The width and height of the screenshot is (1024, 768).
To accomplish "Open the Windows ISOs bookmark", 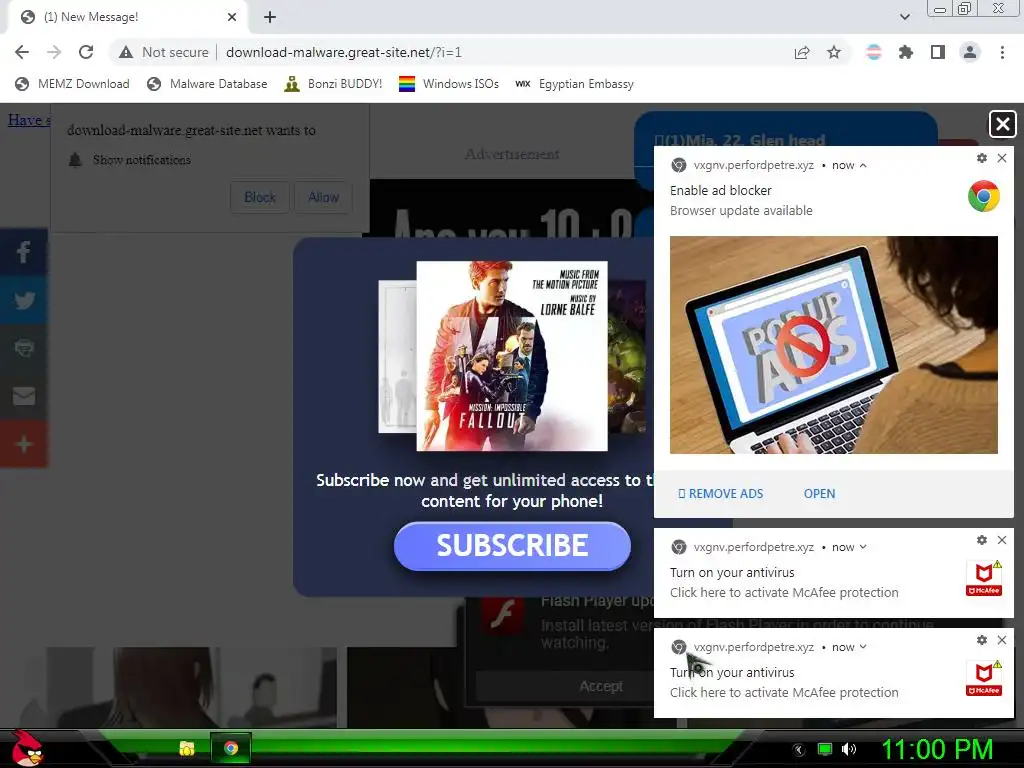I will click(449, 84).
